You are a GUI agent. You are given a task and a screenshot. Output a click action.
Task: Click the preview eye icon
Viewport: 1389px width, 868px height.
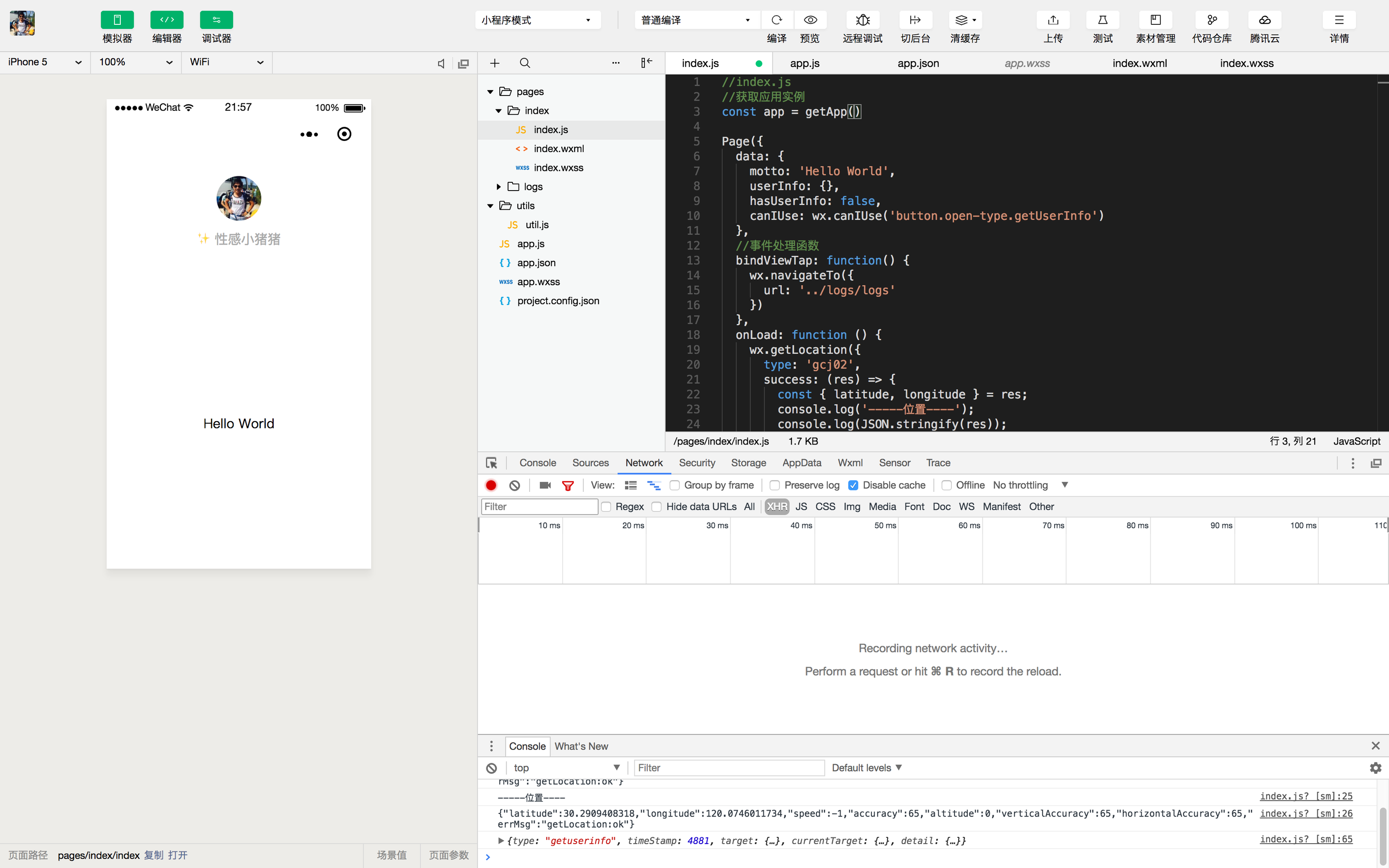coord(810,20)
